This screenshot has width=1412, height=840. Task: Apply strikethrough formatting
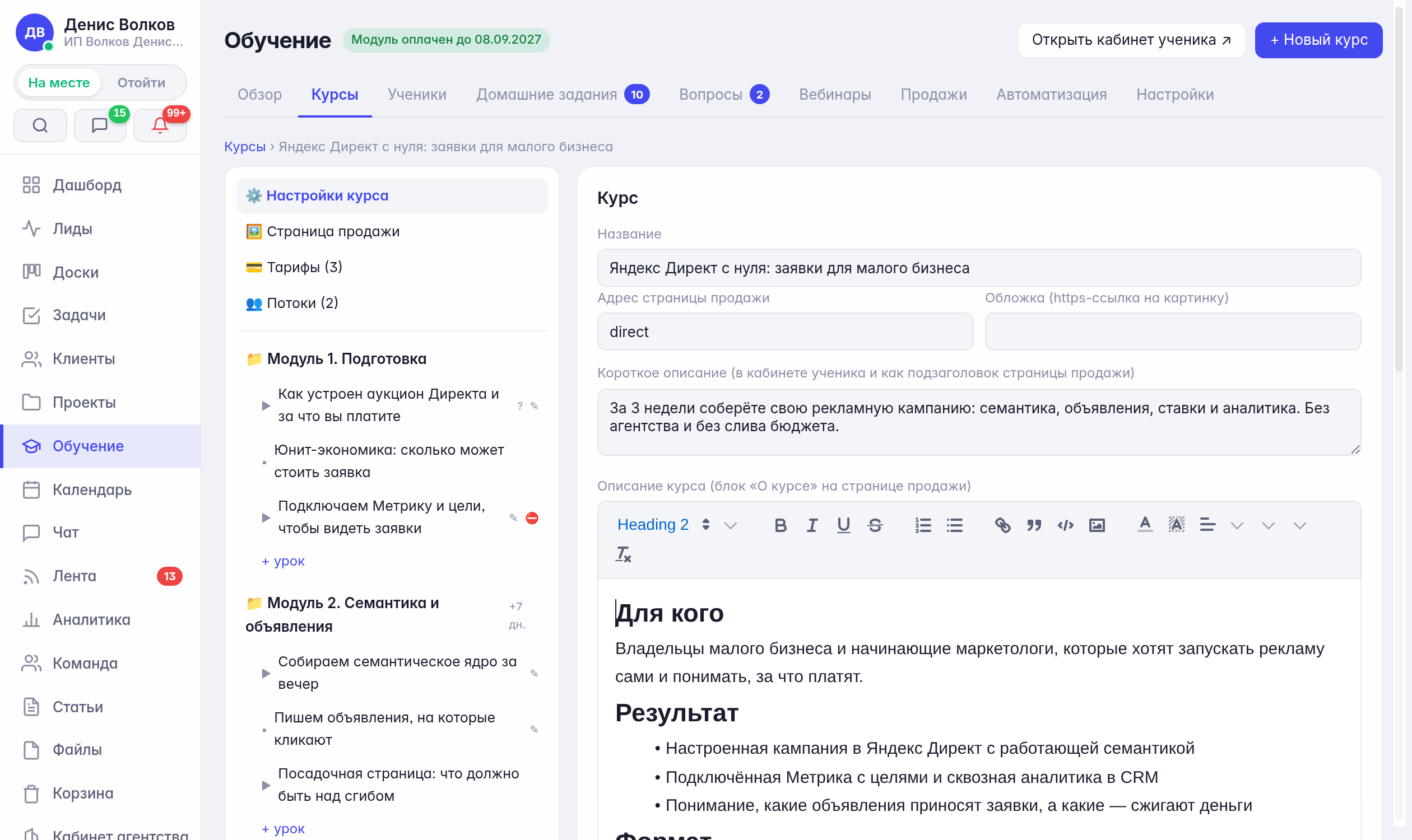pos(875,525)
